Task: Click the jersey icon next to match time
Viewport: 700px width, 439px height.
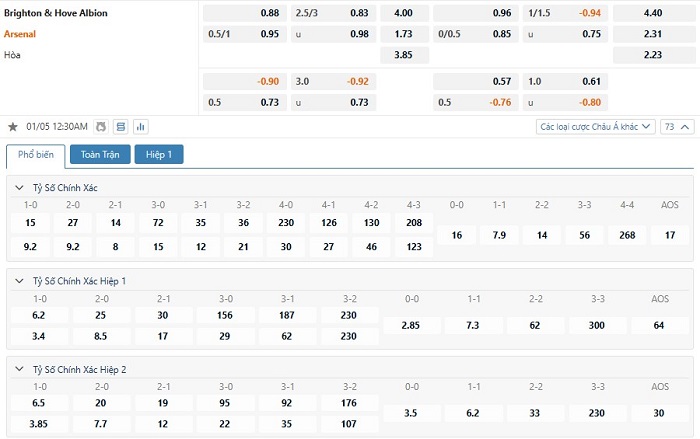Action: tap(100, 127)
